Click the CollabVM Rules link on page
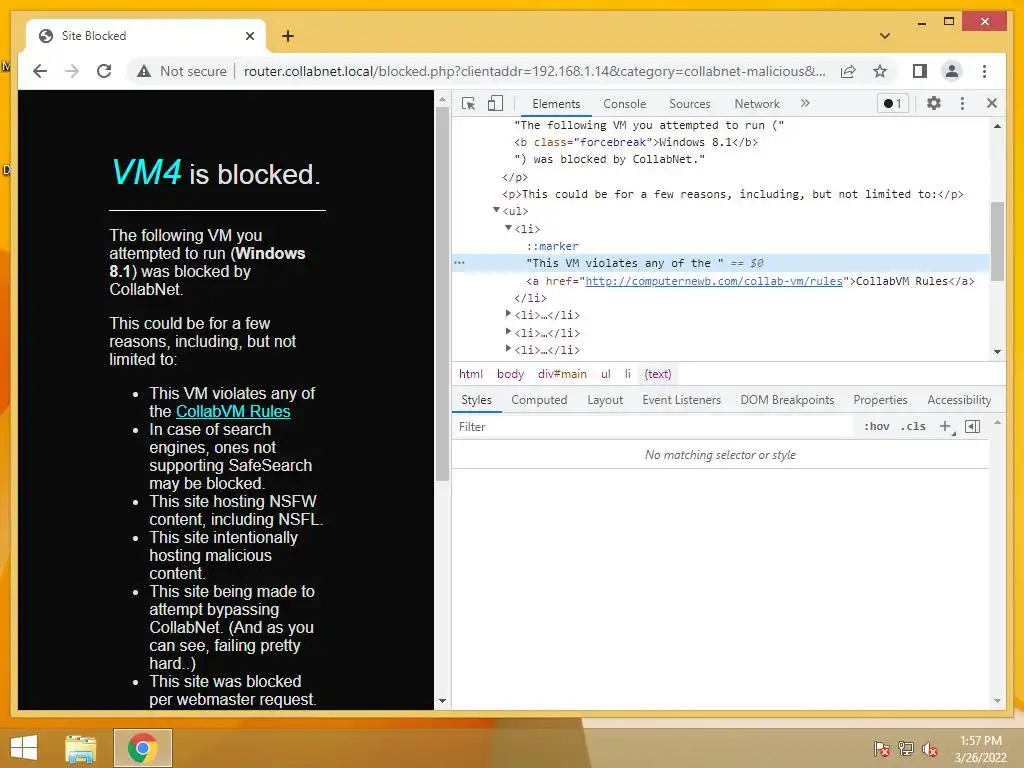The width and height of the screenshot is (1024, 768). pyautogui.click(x=233, y=411)
